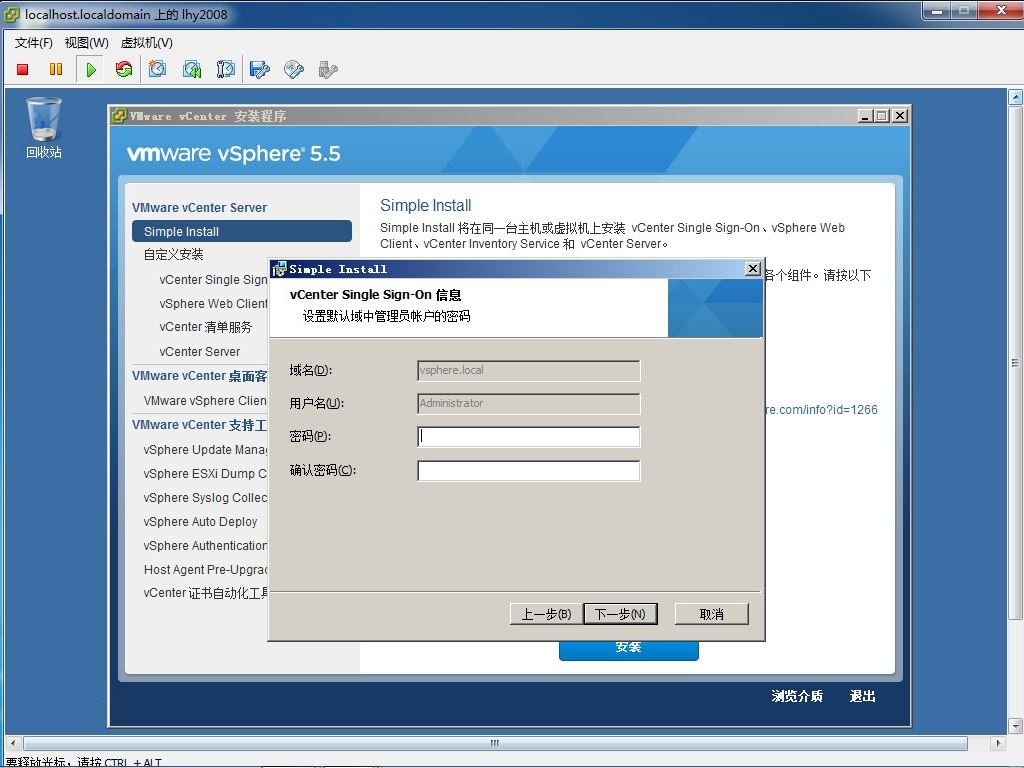Select Simple Install in the sidebar
The image size is (1024, 768).
242,231
